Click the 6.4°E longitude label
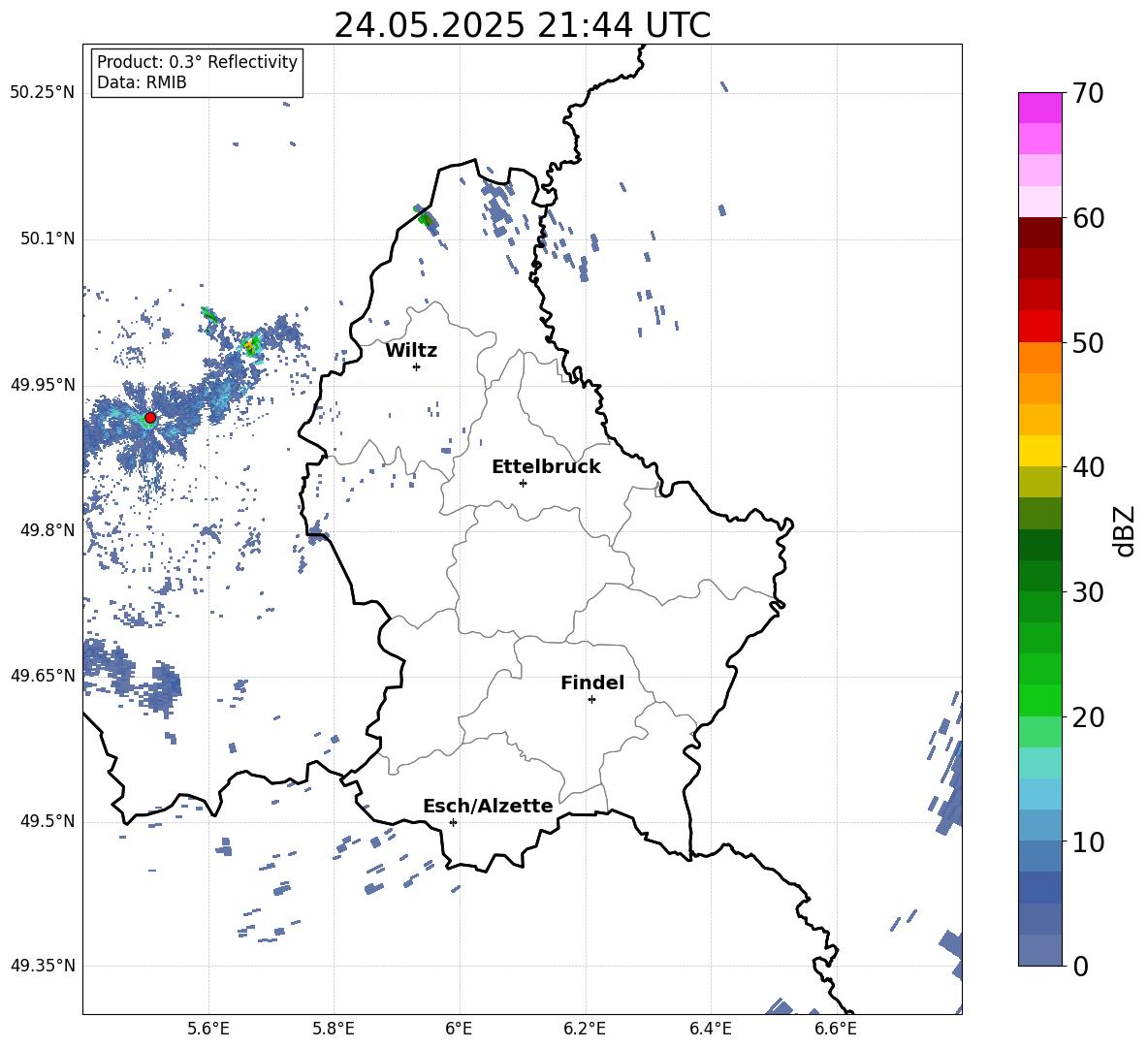 [x=710, y=1029]
